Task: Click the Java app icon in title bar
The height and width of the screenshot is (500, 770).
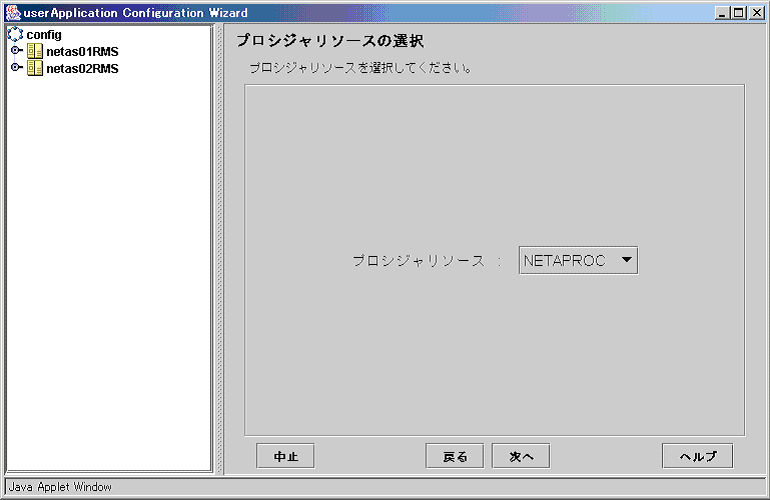Action: (x=13, y=13)
